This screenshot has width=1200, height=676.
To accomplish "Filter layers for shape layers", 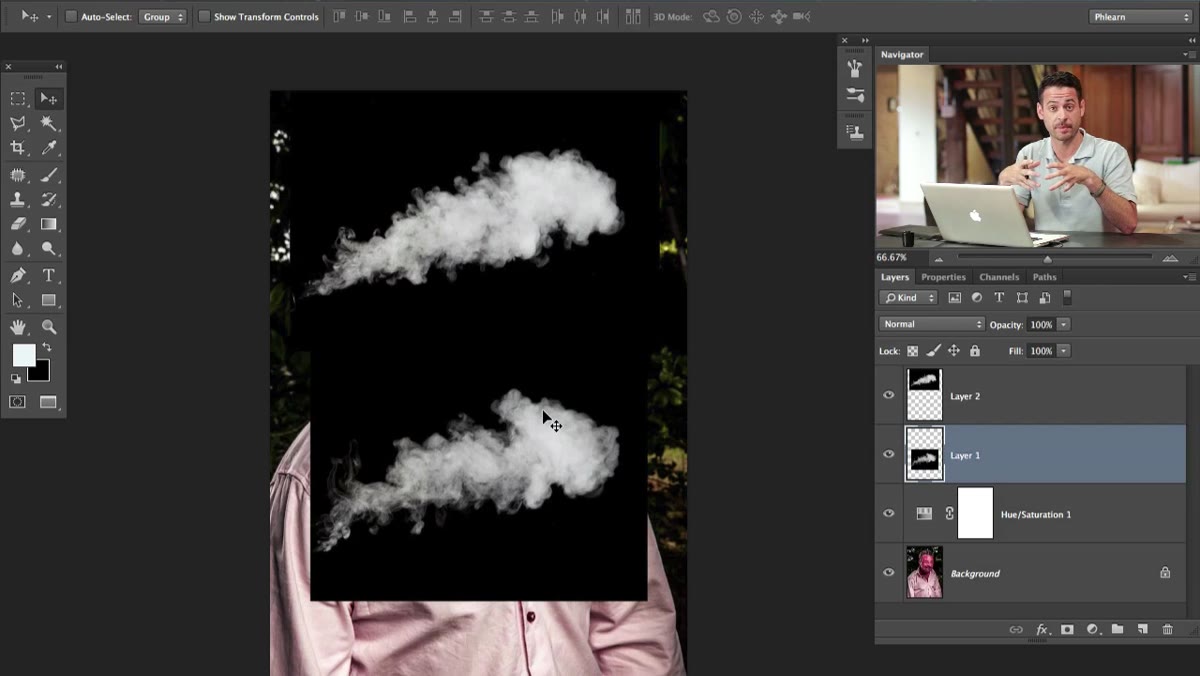I will coord(1022,297).
